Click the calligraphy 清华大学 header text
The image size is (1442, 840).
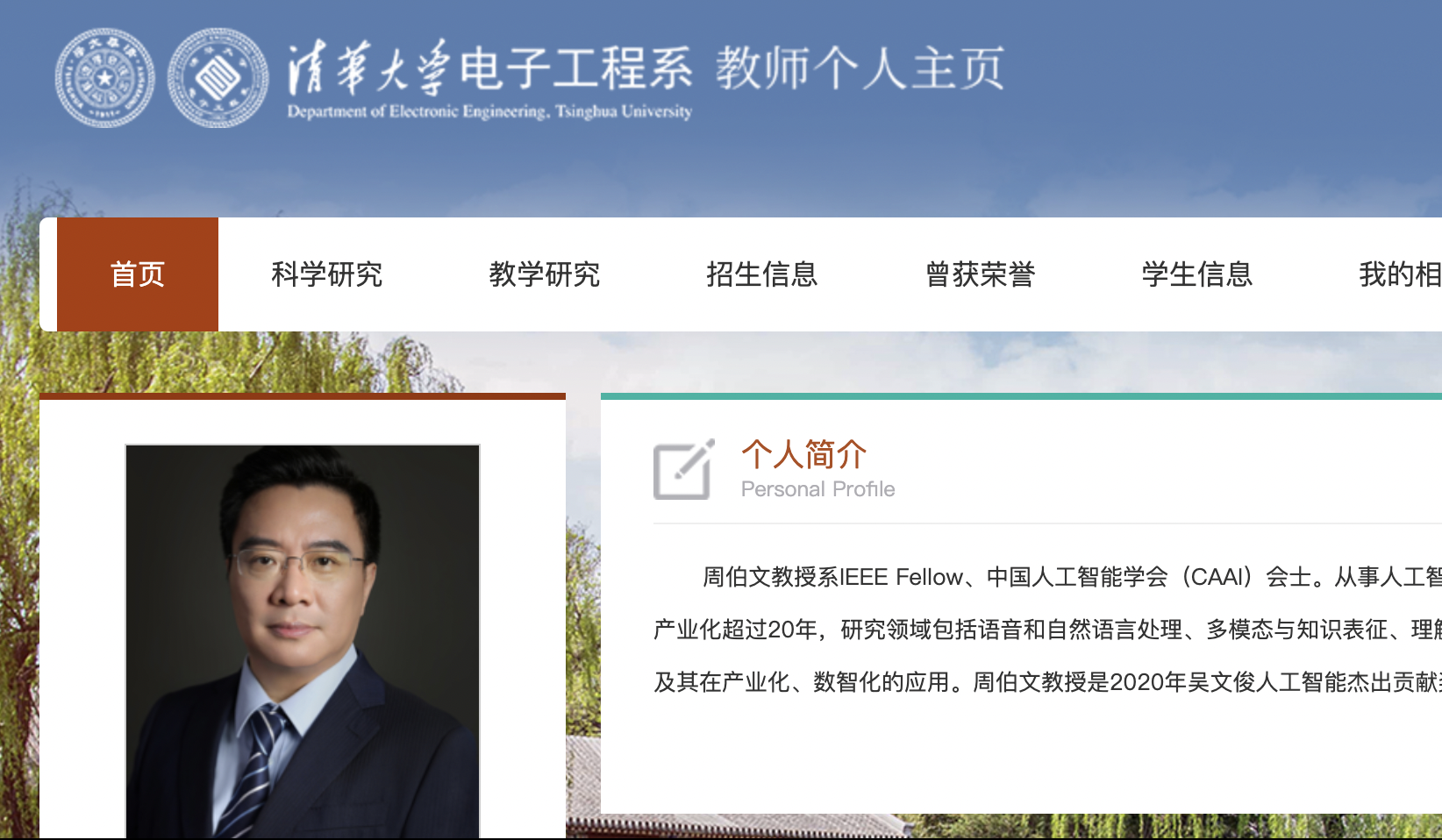(x=368, y=68)
